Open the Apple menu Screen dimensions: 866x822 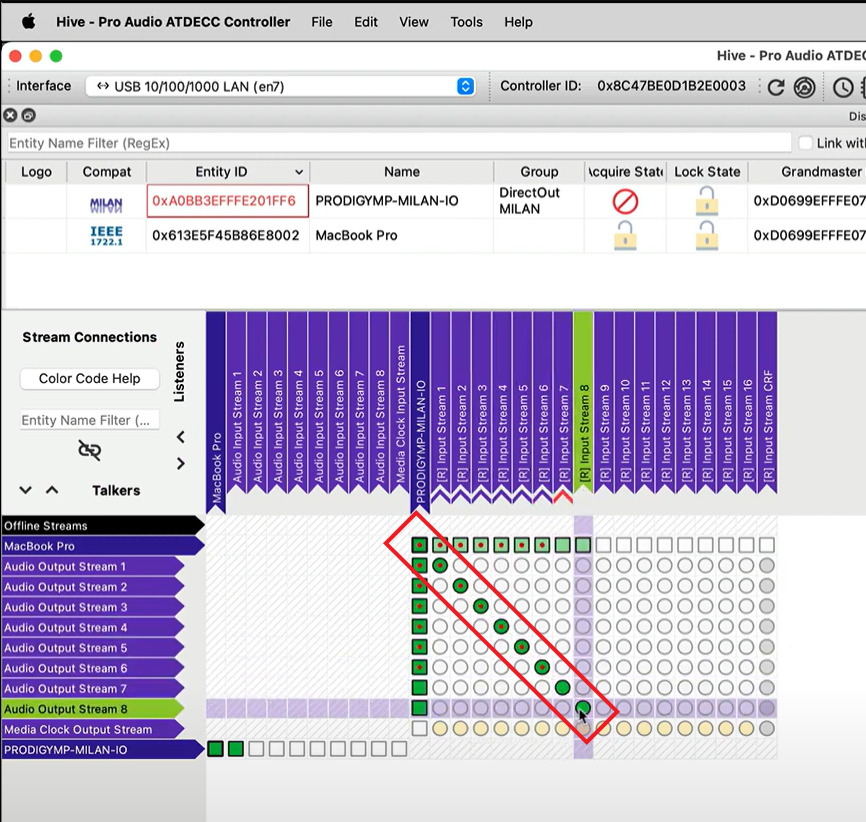(x=28, y=22)
